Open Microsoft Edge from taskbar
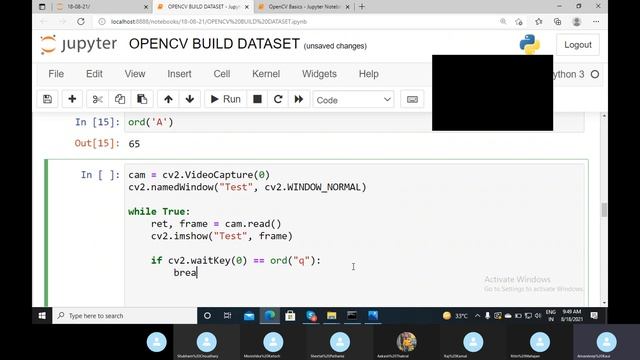The width and height of the screenshot is (640, 360). (x=270, y=316)
